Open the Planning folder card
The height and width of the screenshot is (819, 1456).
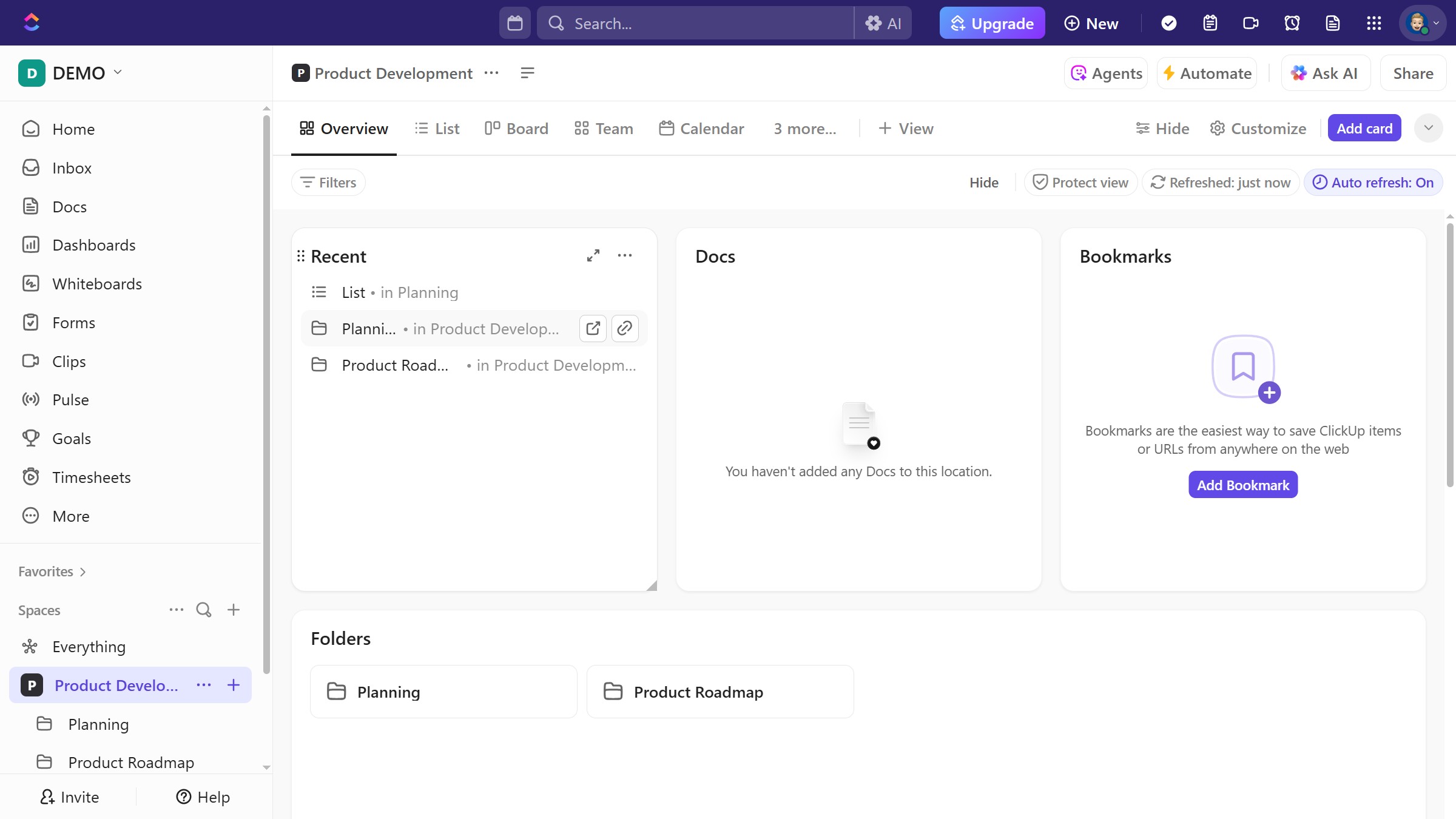point(443,691)
